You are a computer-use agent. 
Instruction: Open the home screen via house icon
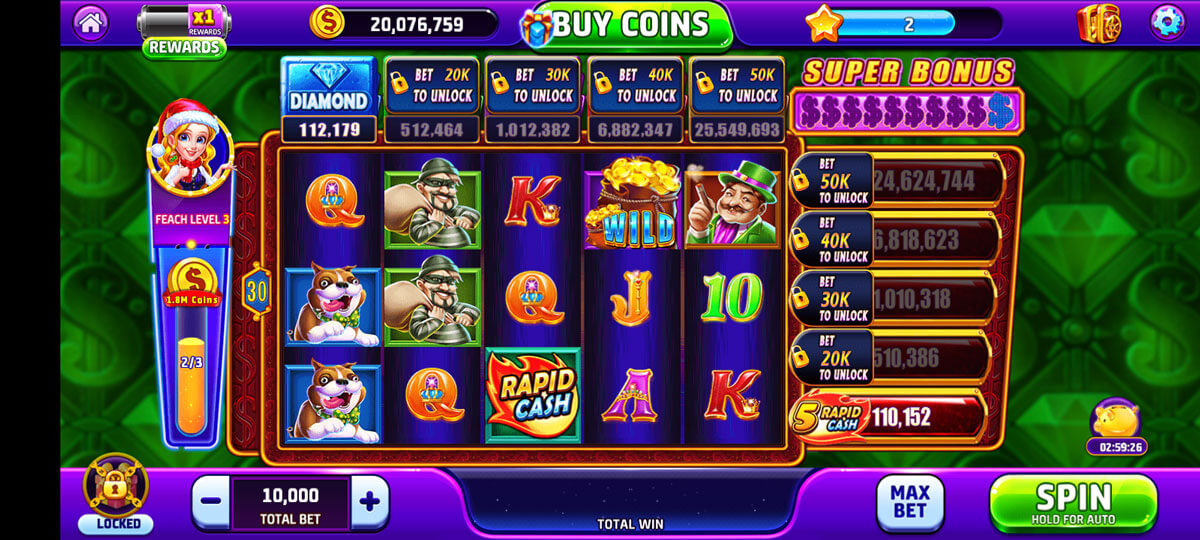pos(91,22)
